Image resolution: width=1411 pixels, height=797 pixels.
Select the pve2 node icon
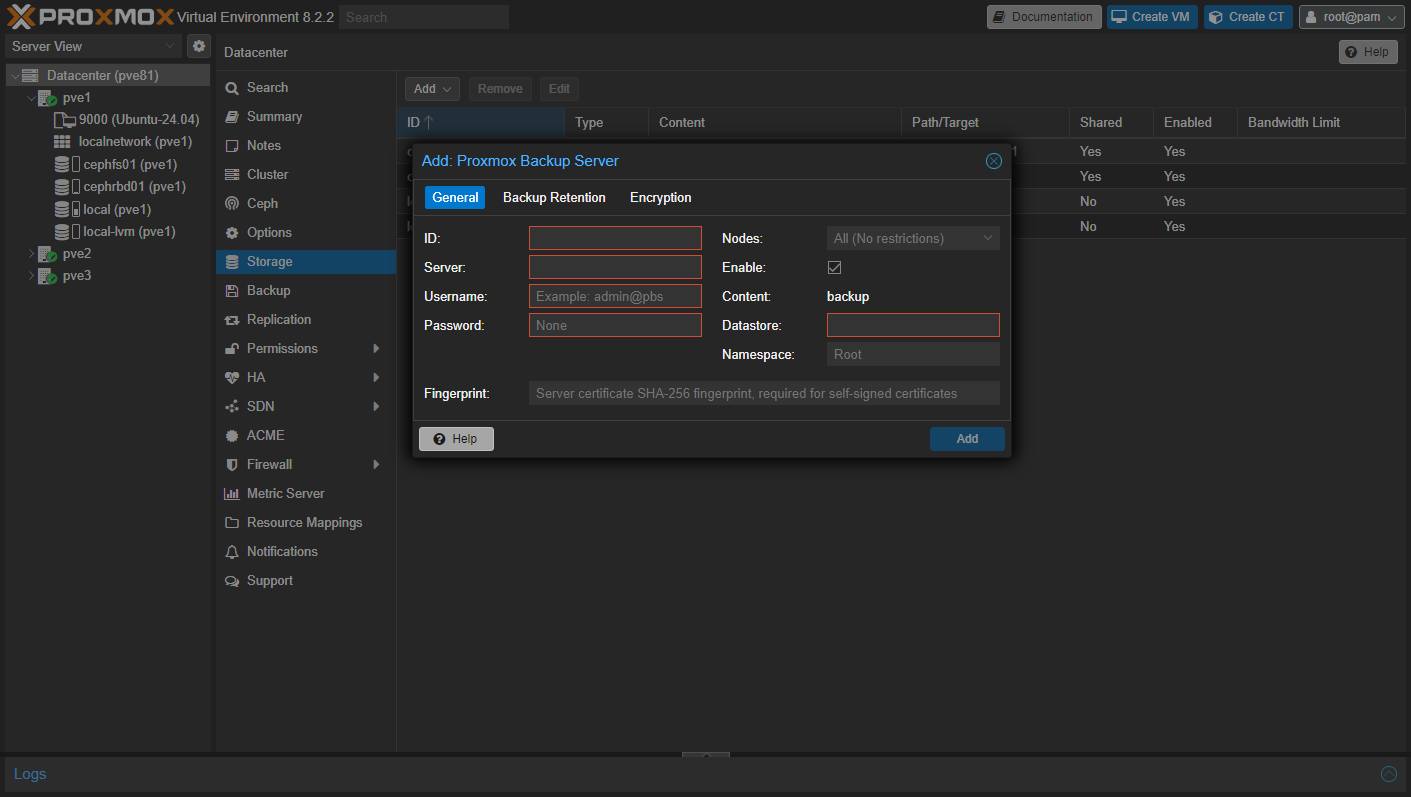point(47,254)
